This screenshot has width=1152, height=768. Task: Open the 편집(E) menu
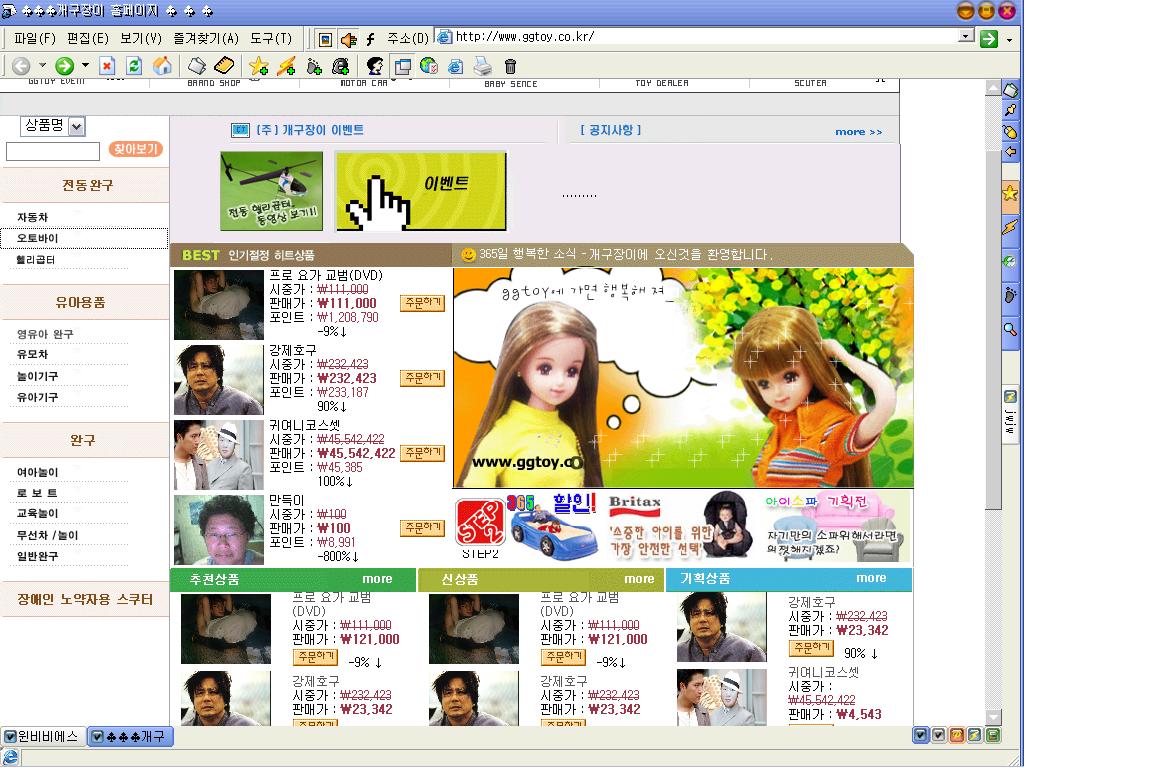click(87, 38)
